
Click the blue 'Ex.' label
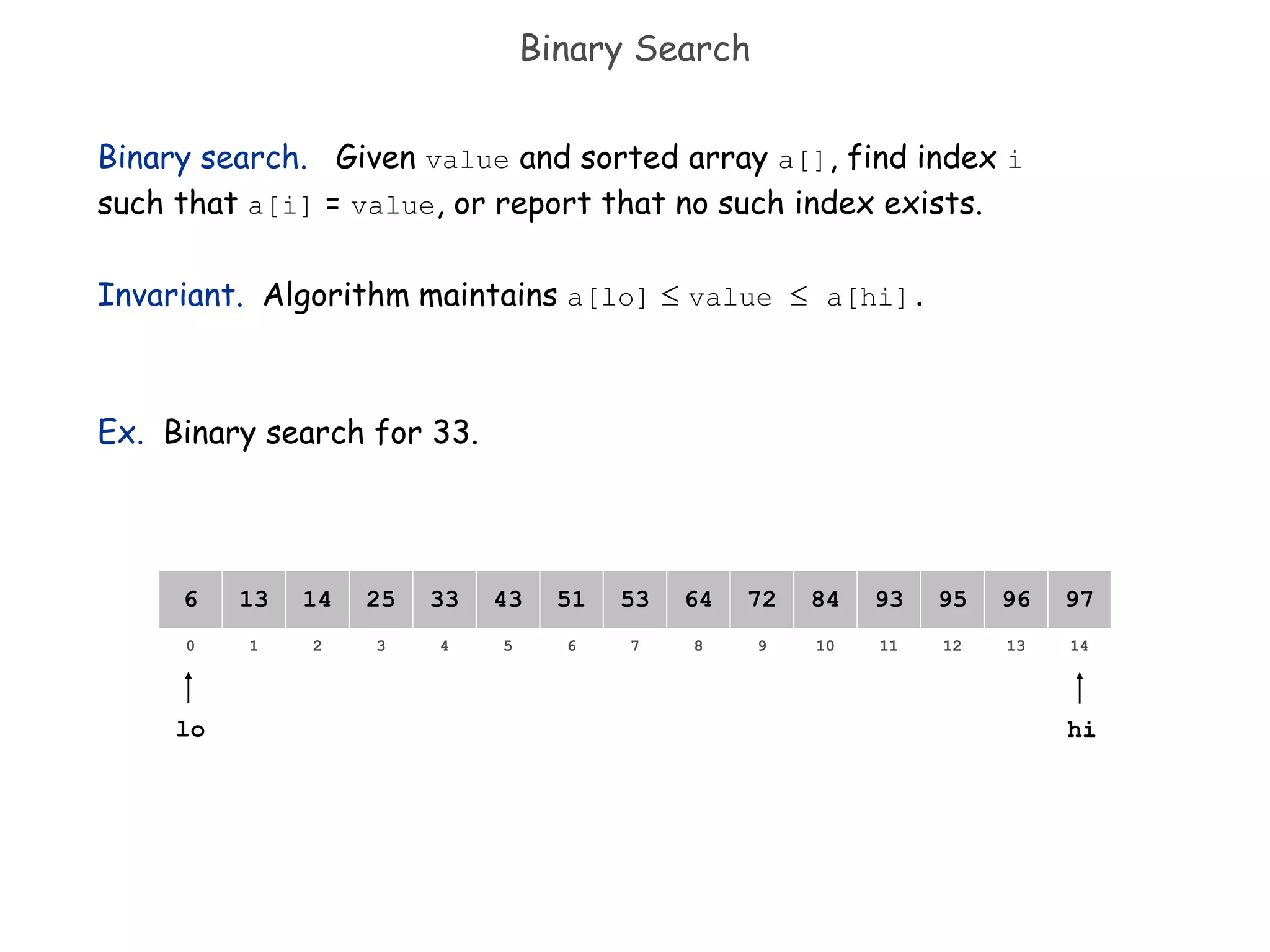click(x=121, y=431)
